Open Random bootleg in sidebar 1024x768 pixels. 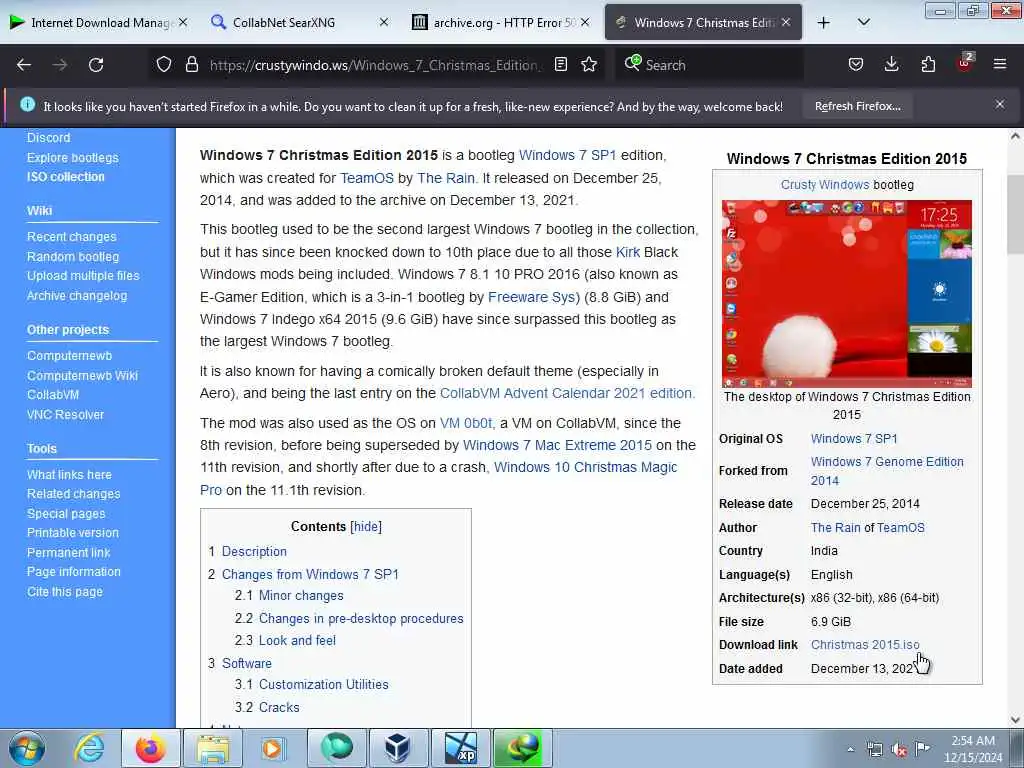(x=73, y=257)
